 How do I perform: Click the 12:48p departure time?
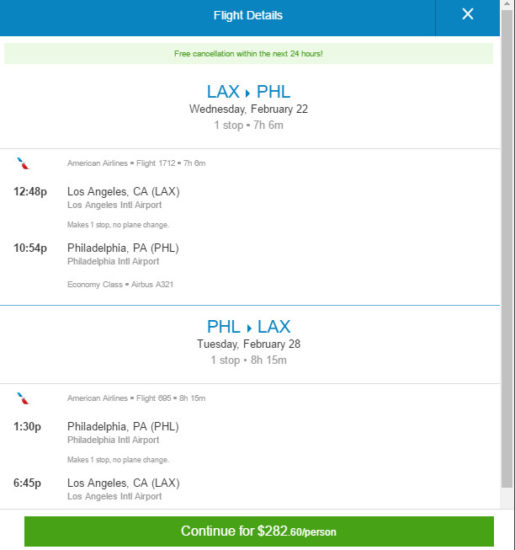tap(30, 192)
